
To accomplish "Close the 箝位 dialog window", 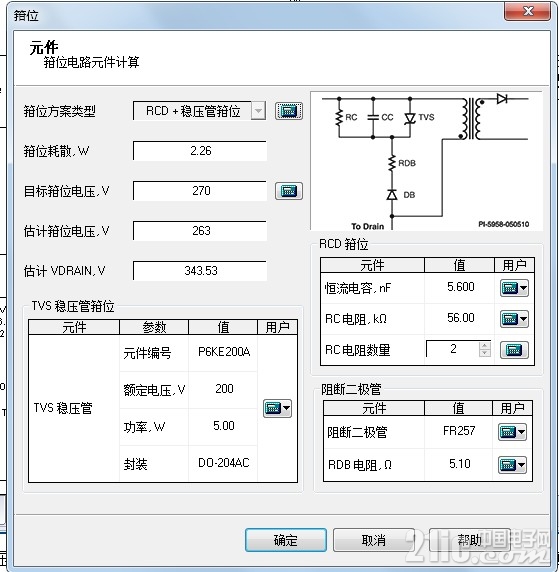I will tap(528, 11).
